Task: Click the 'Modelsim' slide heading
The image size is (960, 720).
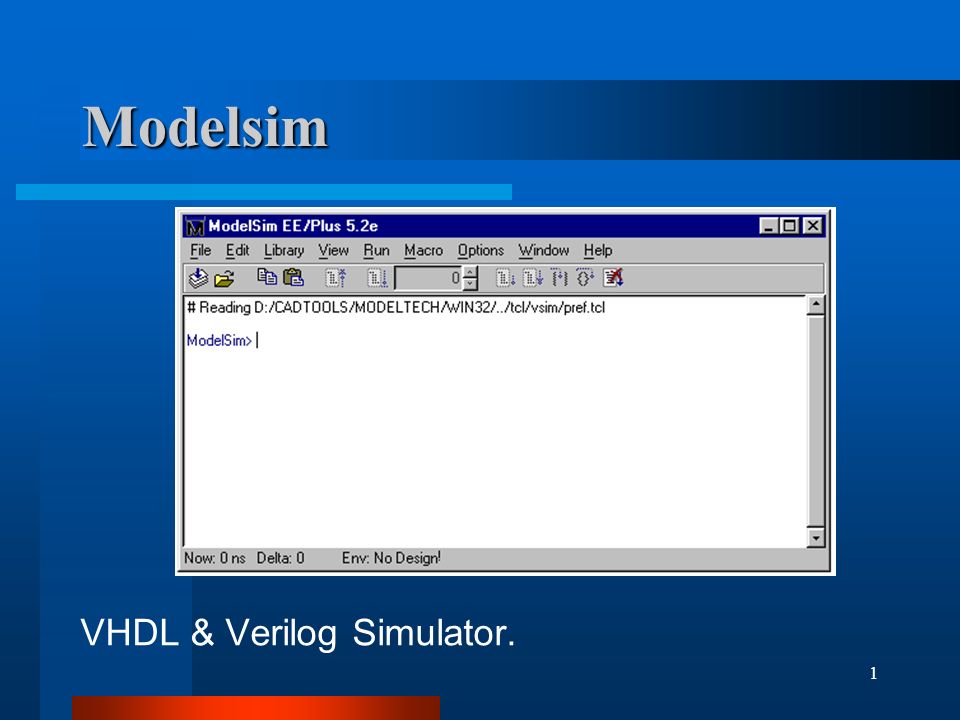Action: 206,127
